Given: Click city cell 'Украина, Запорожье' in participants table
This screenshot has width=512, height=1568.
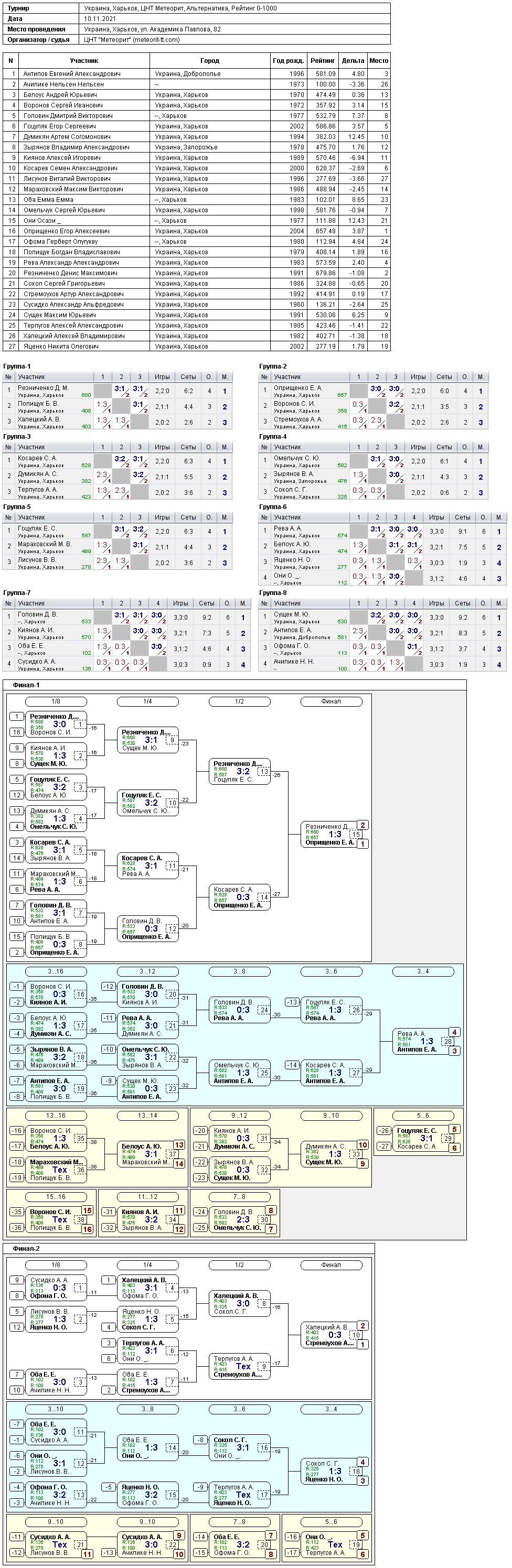Looking at the screenshot, I should click(186, 147).
